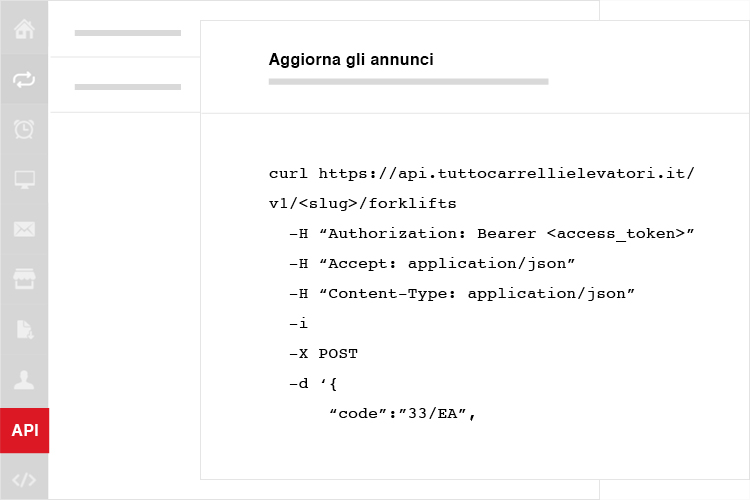This screenshot has height=500, width=750.
Task: Open the document download icon
Action: (25, 329)
